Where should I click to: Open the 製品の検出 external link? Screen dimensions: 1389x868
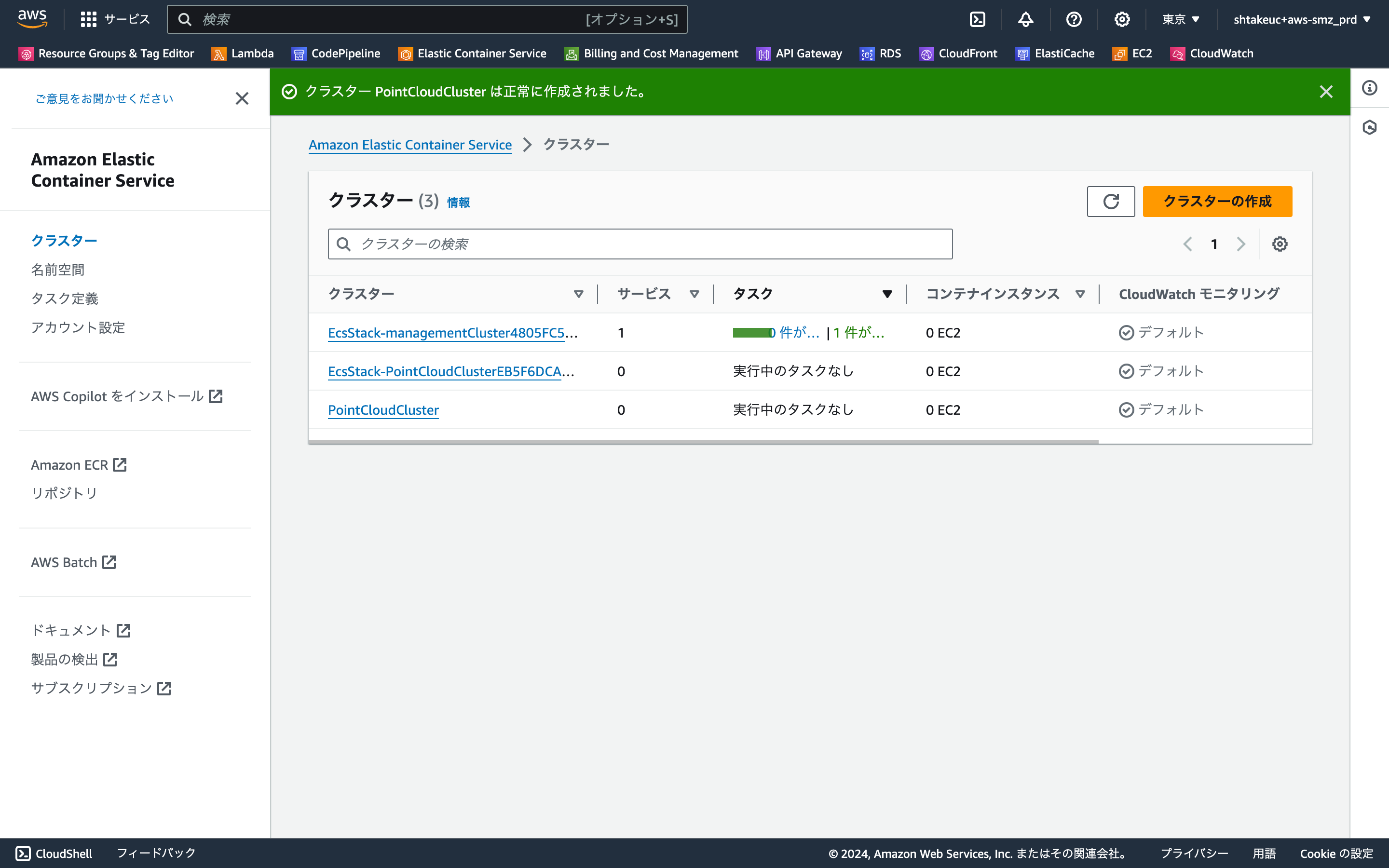pos(74,659)
